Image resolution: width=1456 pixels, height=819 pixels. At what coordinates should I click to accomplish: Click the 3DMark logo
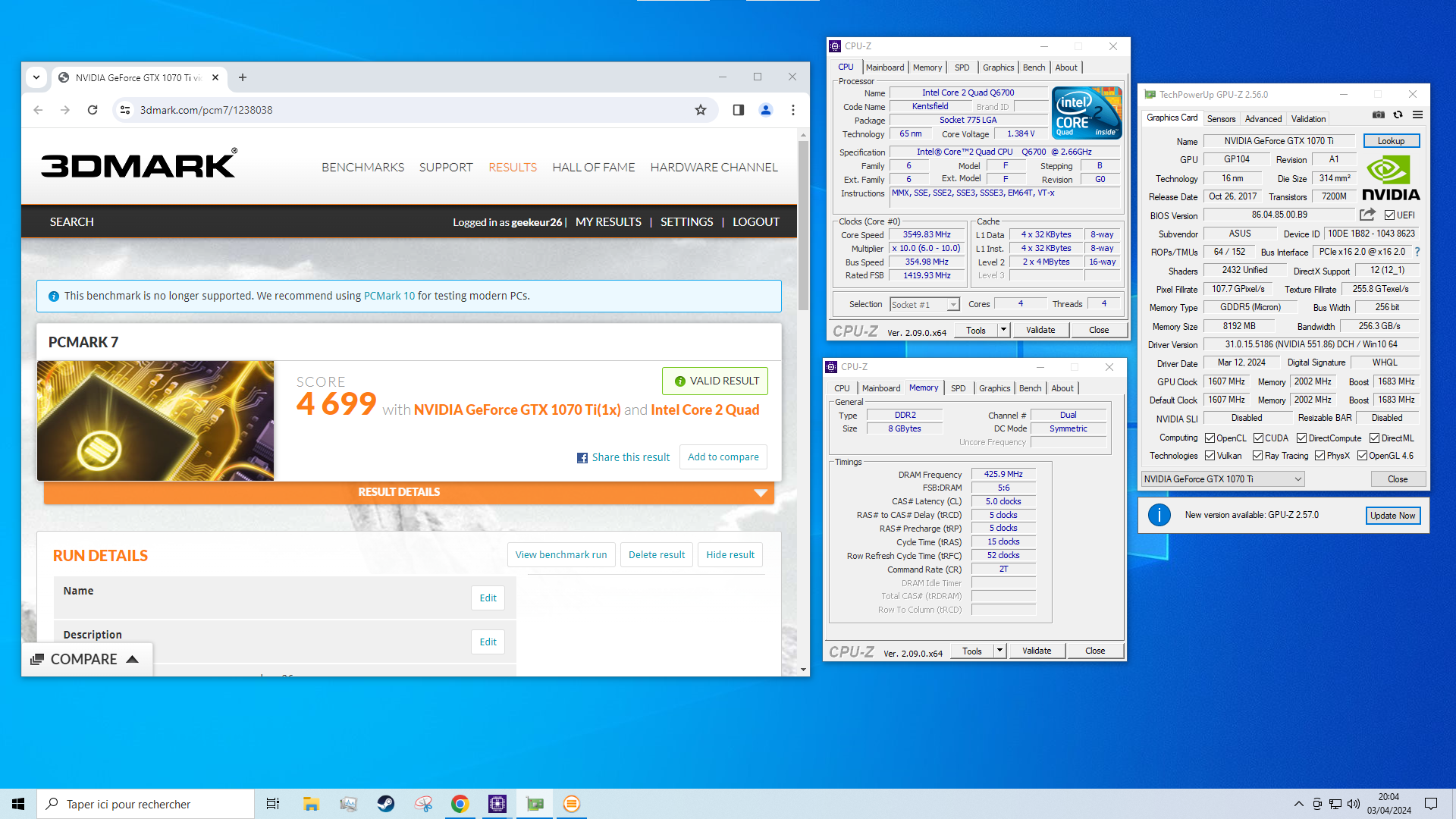139,164
